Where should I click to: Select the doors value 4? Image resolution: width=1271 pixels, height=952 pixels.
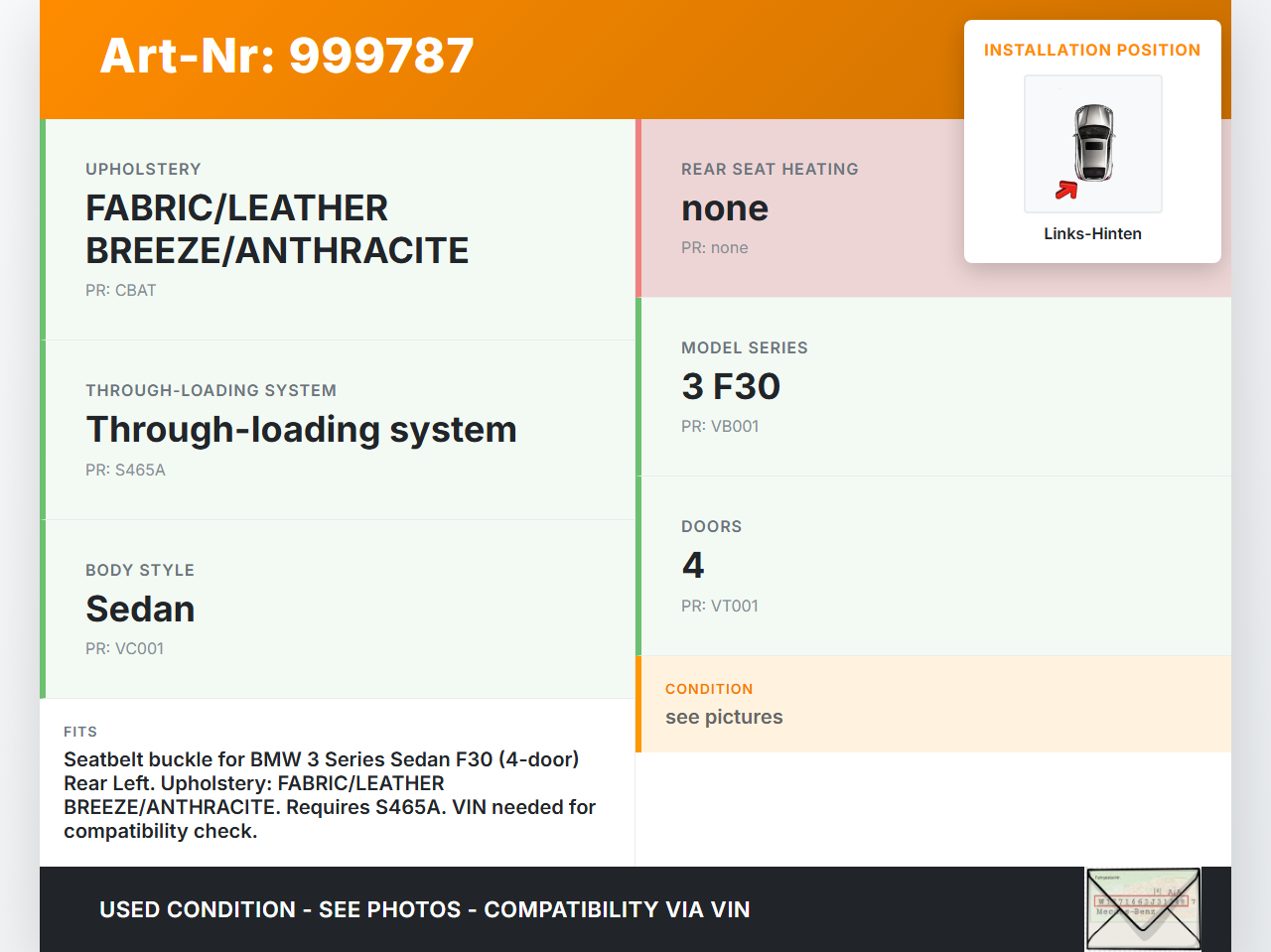[693, 566]
